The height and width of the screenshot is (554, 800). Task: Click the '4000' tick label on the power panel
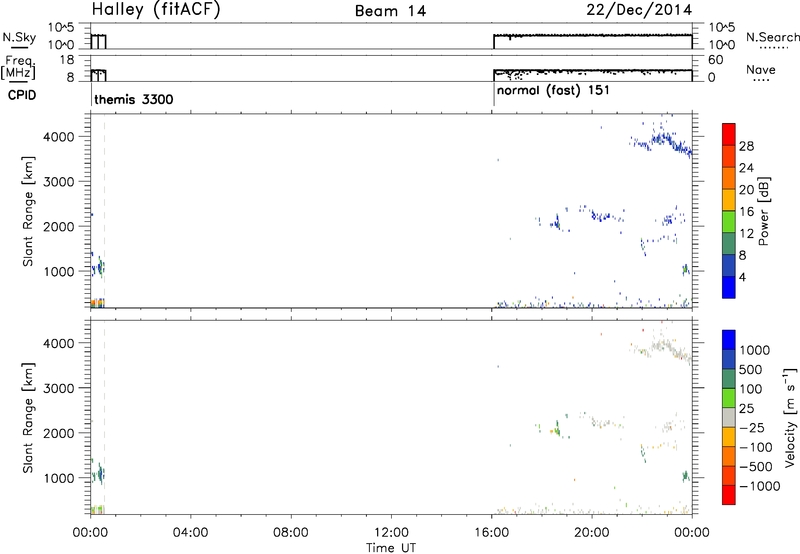(x=60, y=137)
